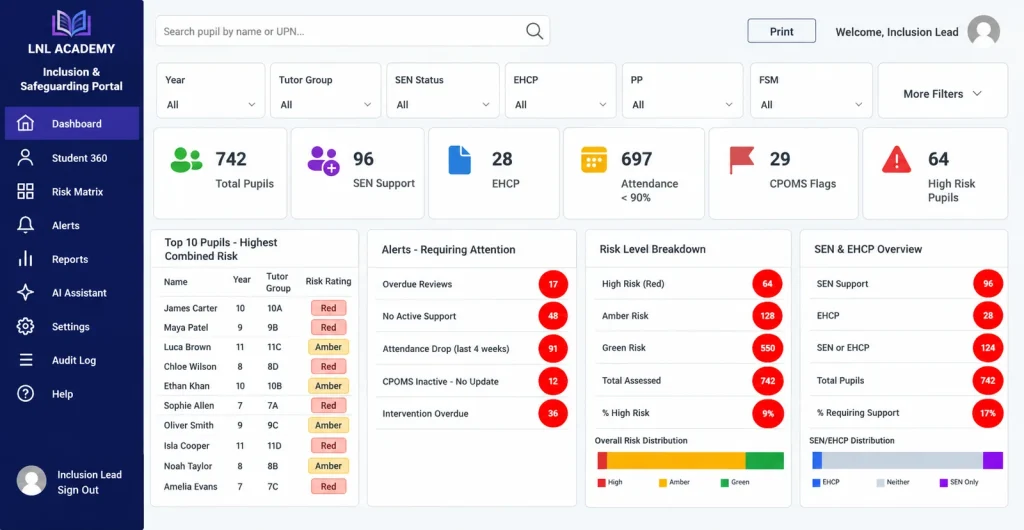Click the Intervention Overdue 36 badge

click(553, 413)
